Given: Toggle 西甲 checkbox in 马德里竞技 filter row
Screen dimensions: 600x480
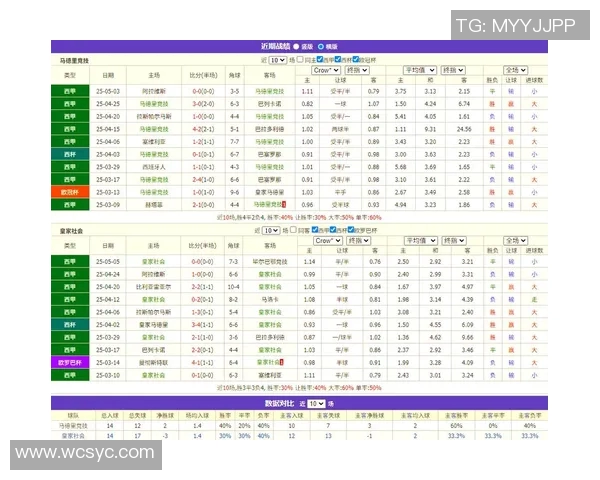Looking at the screenshot, I should point(317,60).
